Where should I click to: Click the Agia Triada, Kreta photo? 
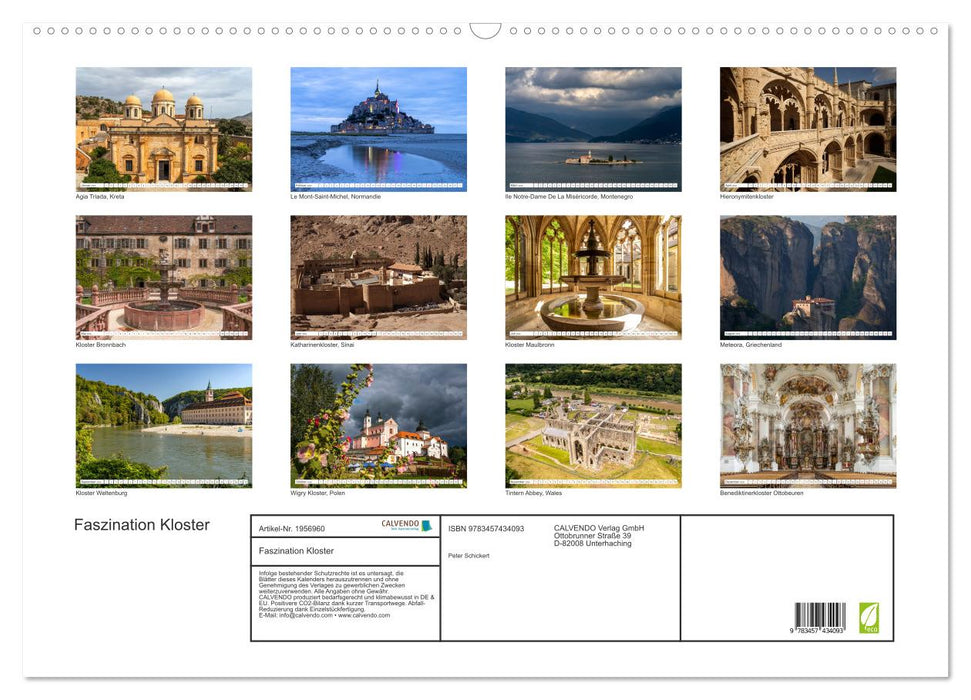click(164, 128)
